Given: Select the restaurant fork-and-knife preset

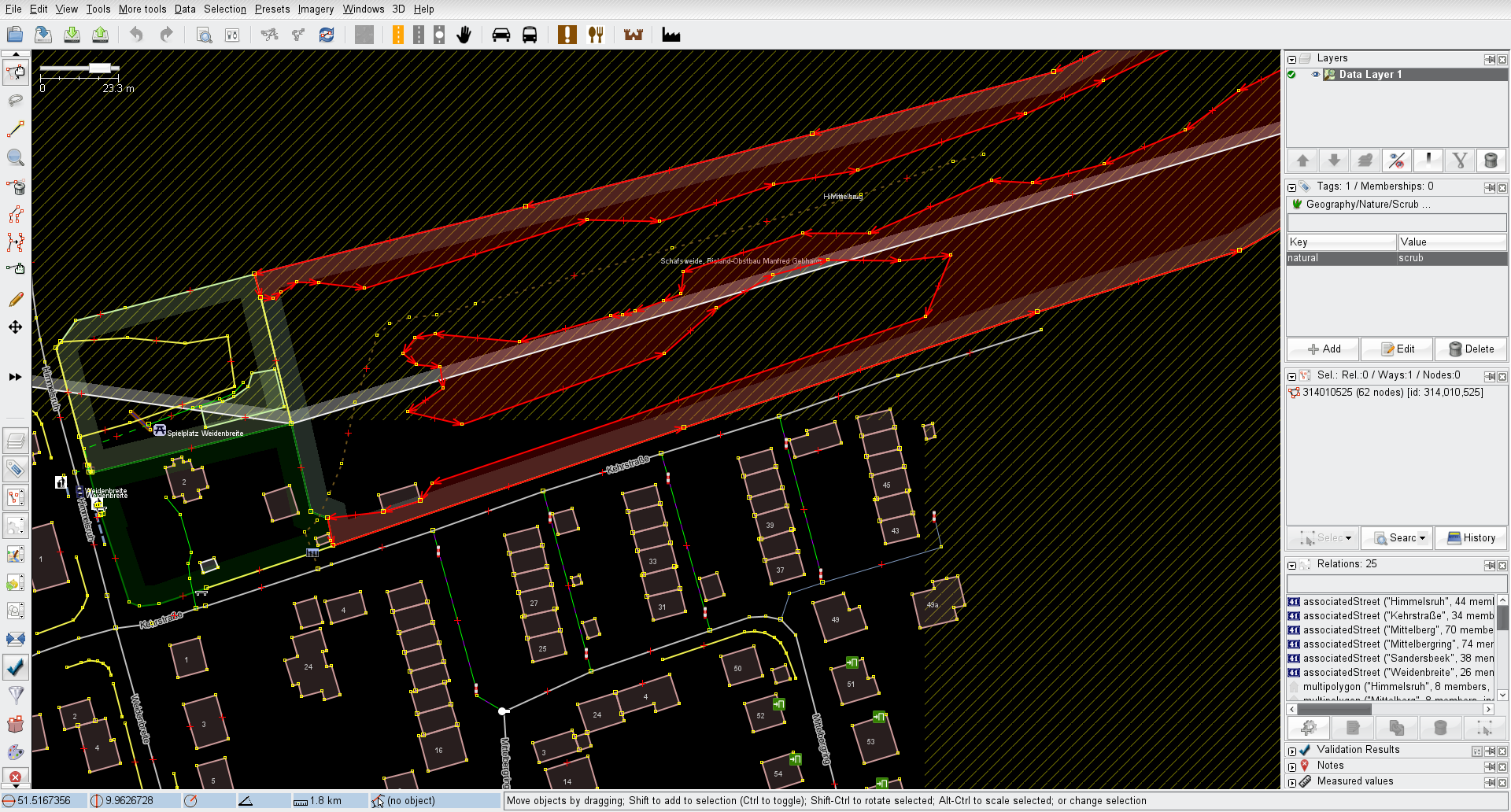Looking at the screenshot, I should (596, 35).
